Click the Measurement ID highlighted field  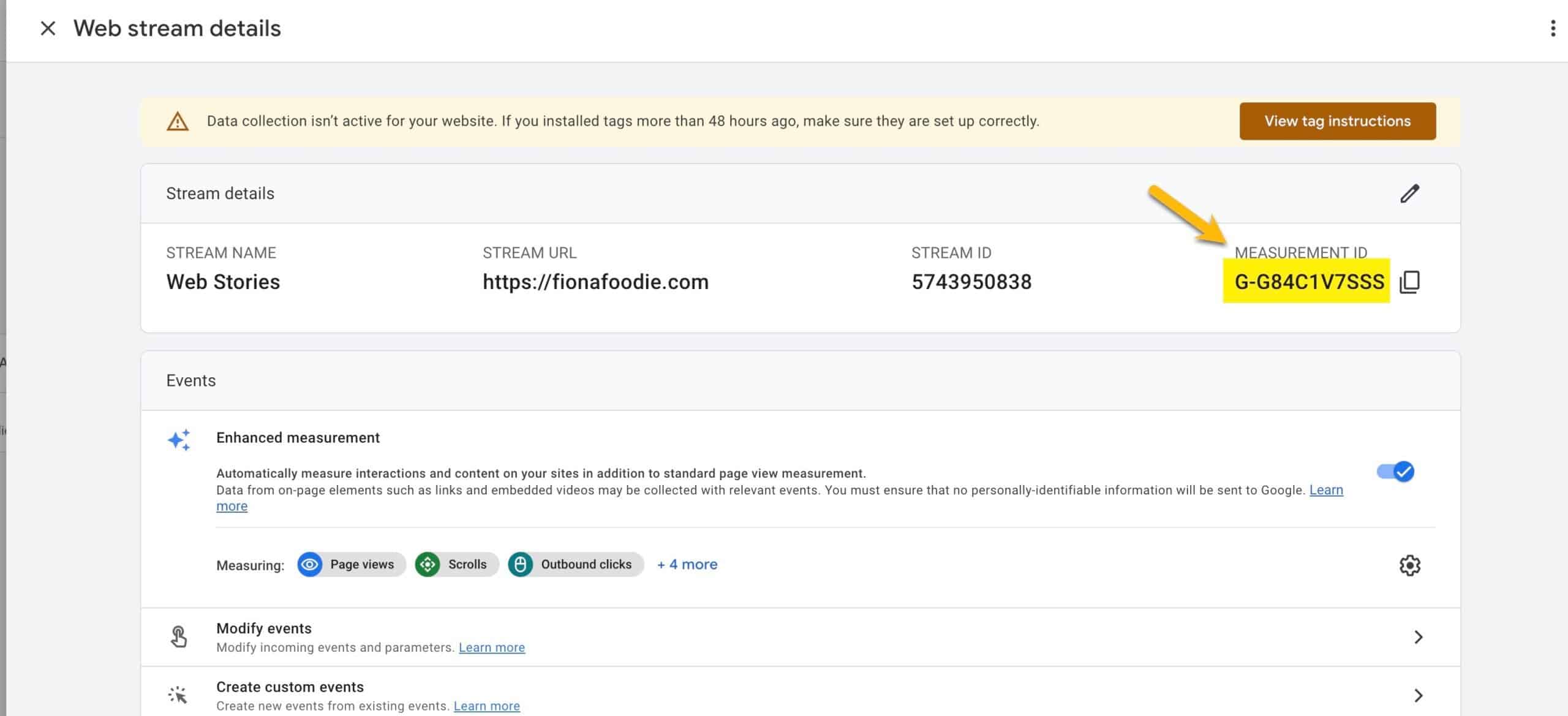click(1308, 281)
